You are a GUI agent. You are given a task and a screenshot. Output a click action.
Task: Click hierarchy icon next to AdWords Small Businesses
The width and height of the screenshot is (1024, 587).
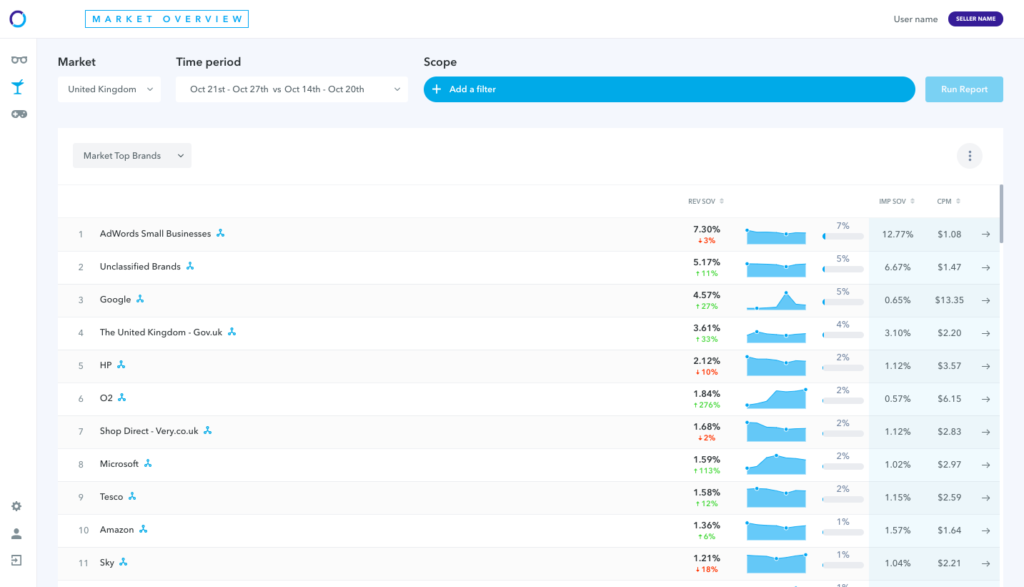(221, 233)
